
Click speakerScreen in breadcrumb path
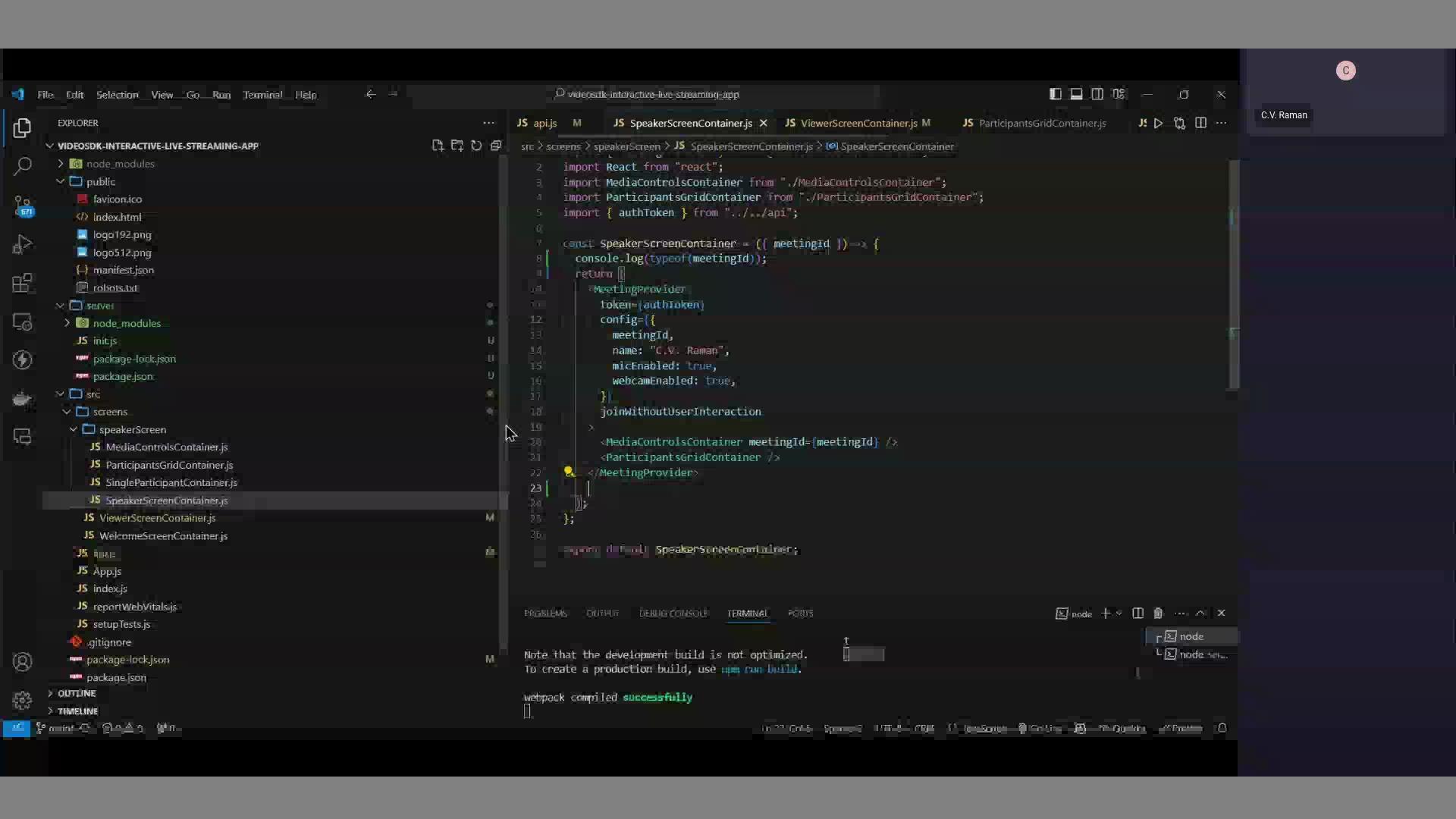[x=626, y=146]
